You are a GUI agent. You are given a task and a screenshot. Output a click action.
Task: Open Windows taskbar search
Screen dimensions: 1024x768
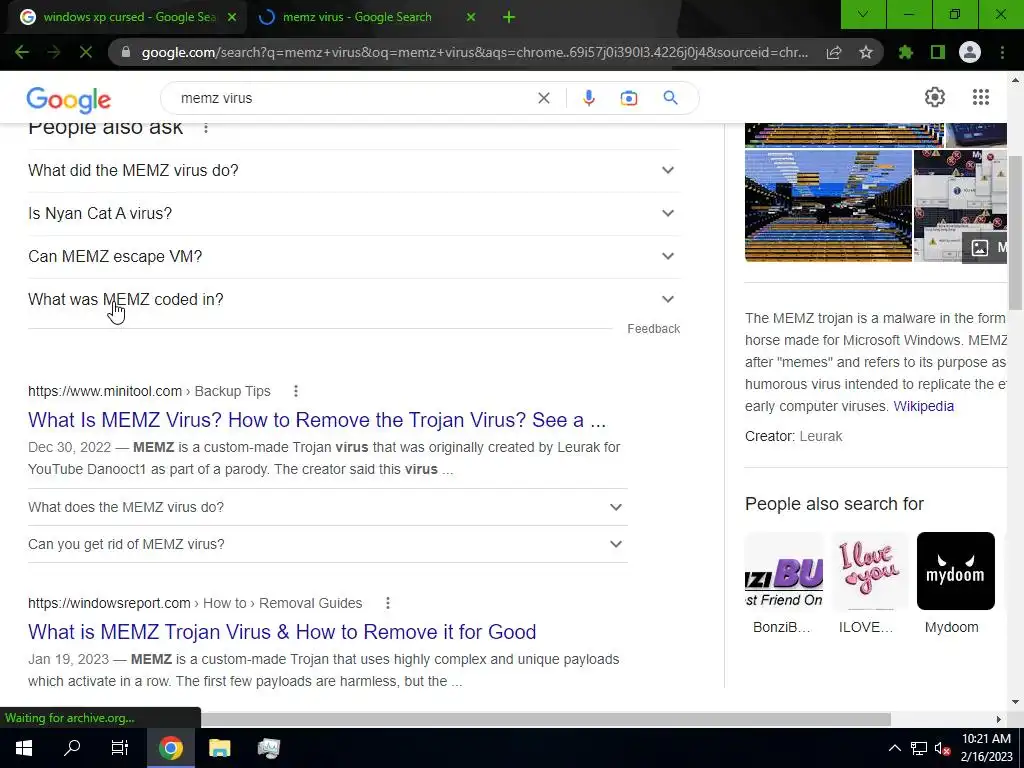point(72,748)
